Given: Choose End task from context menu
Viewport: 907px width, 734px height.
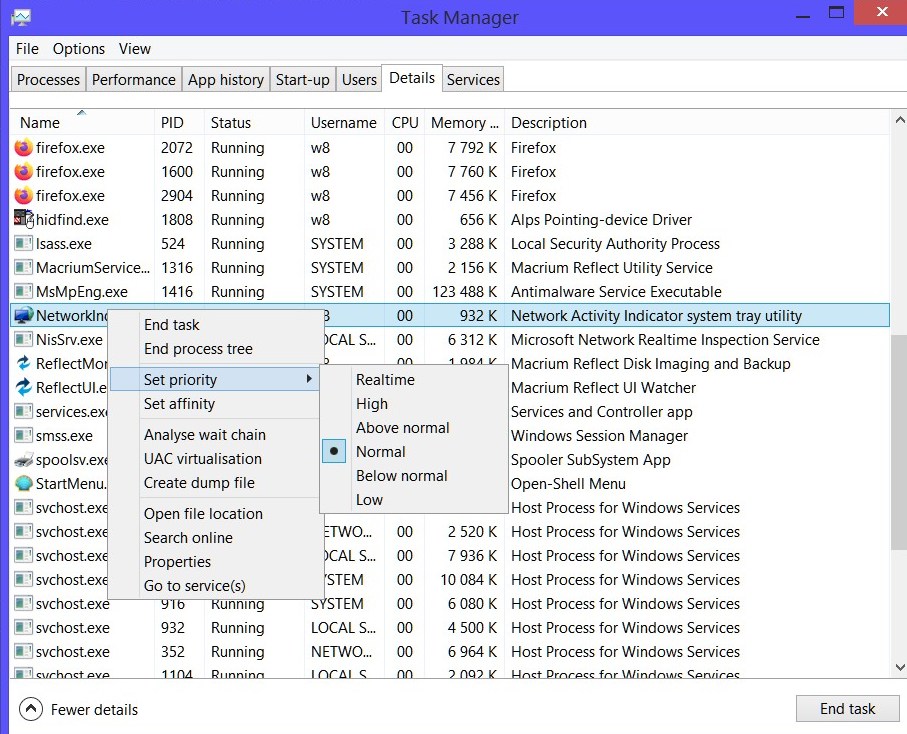Looking at the screenshot, I should [171, 325].
